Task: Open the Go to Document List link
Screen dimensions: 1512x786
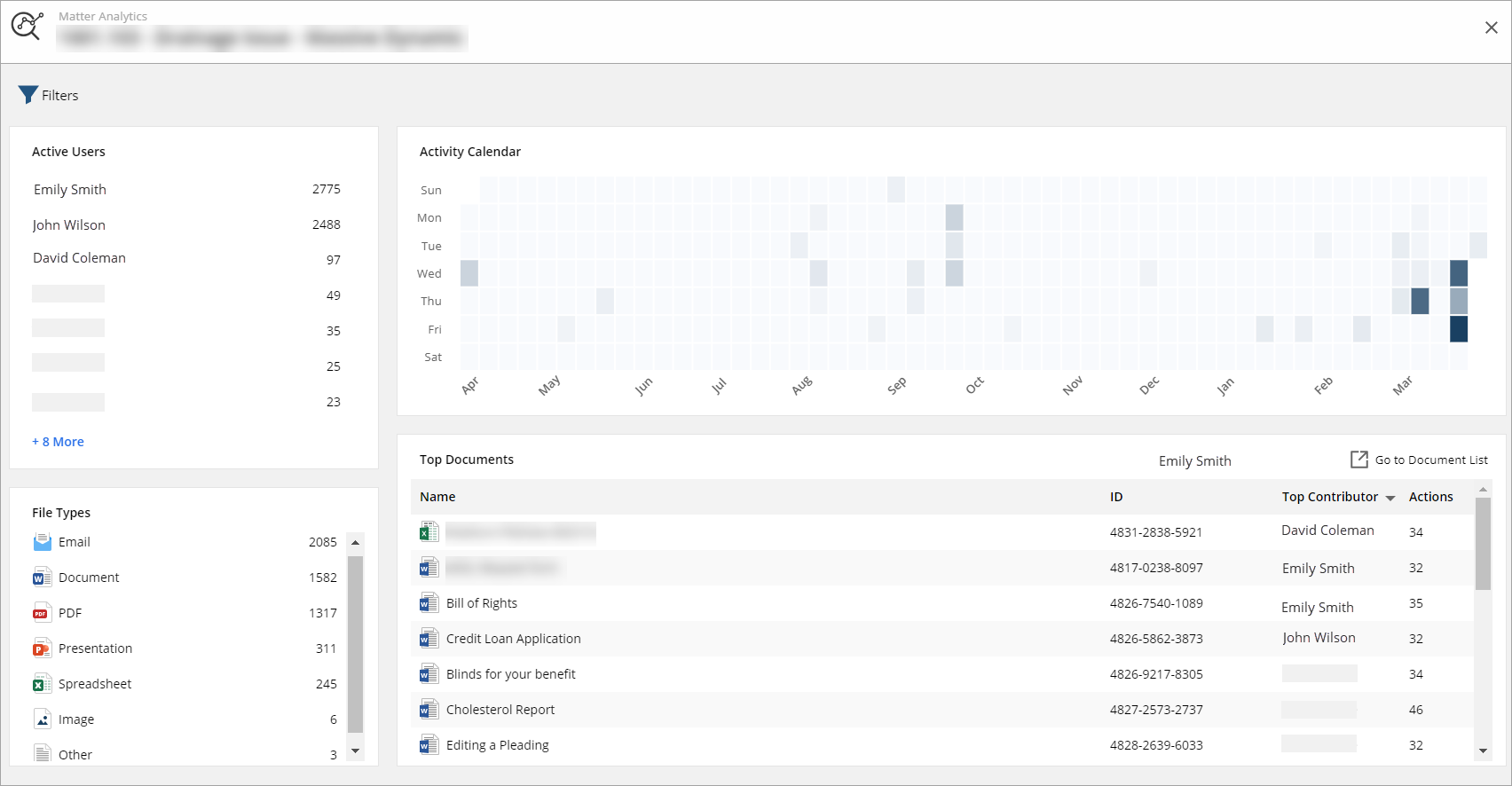Action: (x=1431, y=460)
